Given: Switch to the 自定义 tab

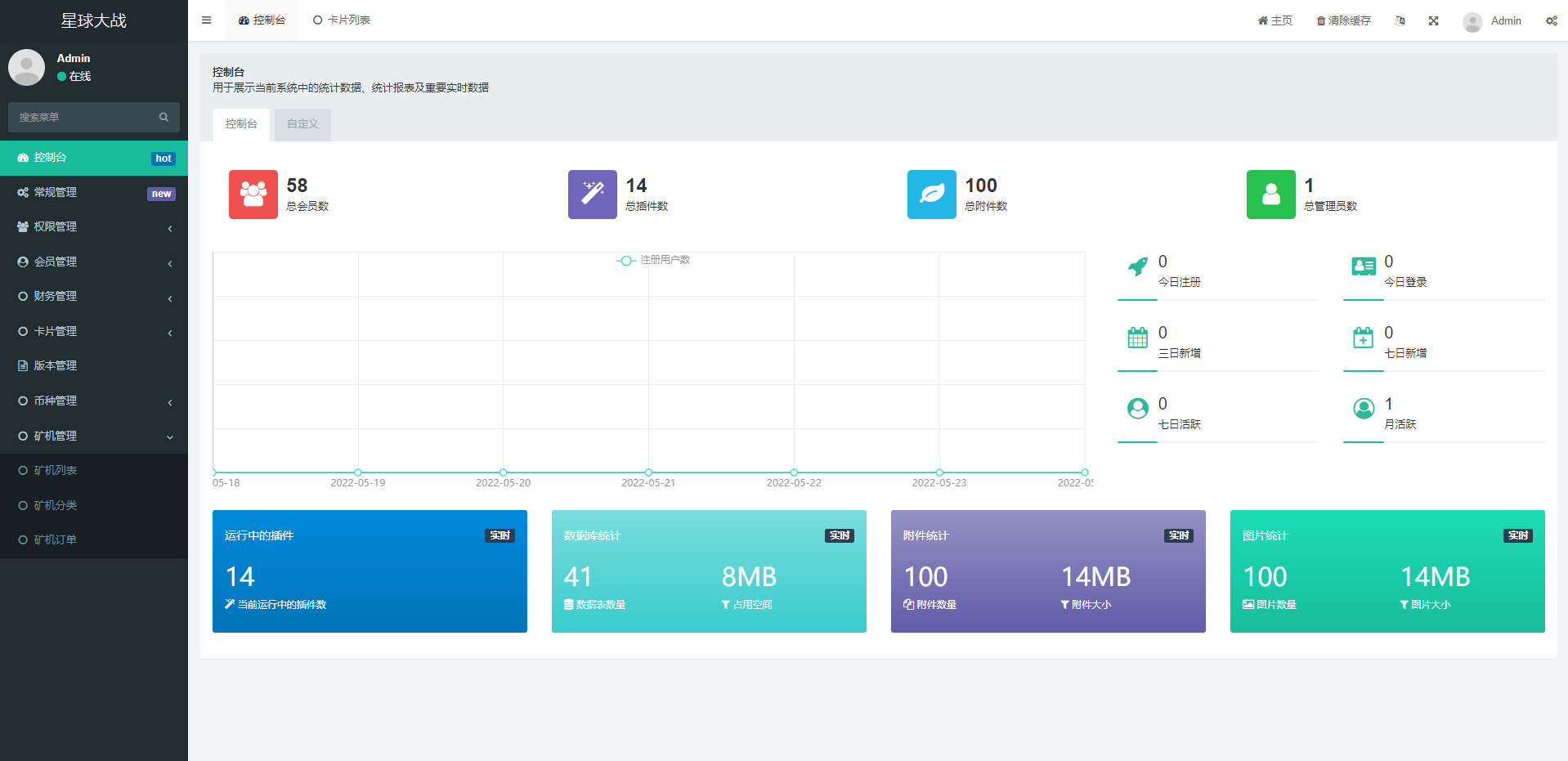Looking at the screenshot, I should click(x=301, y=123).
